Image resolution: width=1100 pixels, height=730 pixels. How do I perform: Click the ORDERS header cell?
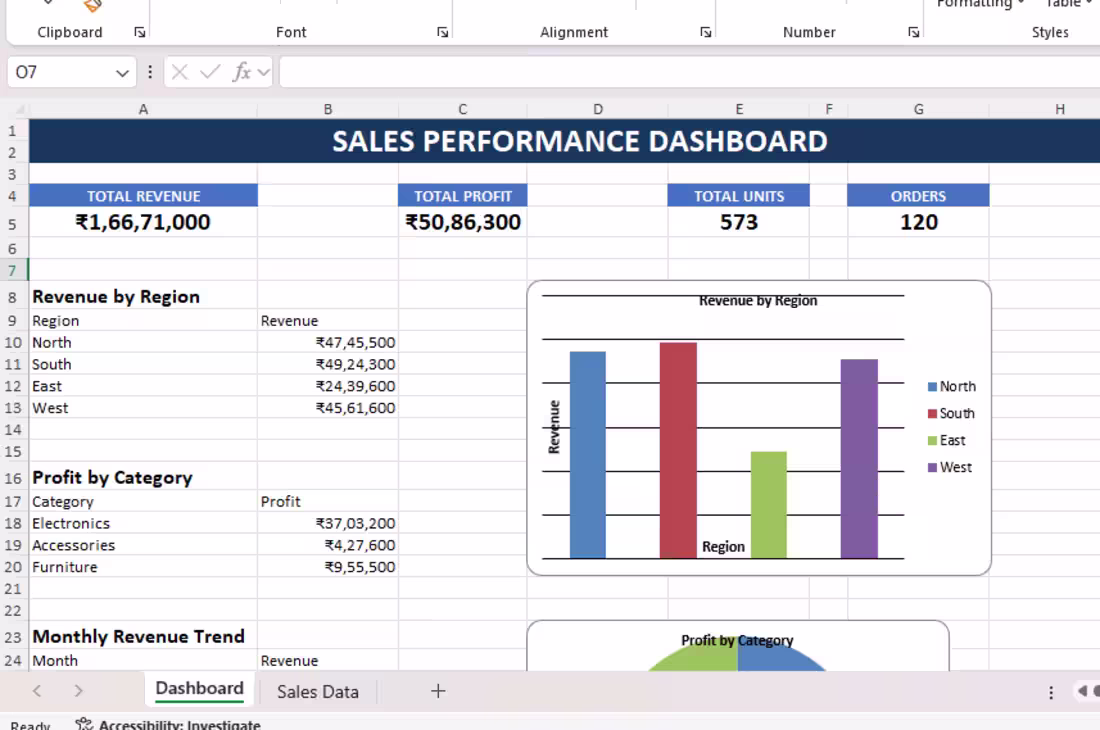coord(918,196)
